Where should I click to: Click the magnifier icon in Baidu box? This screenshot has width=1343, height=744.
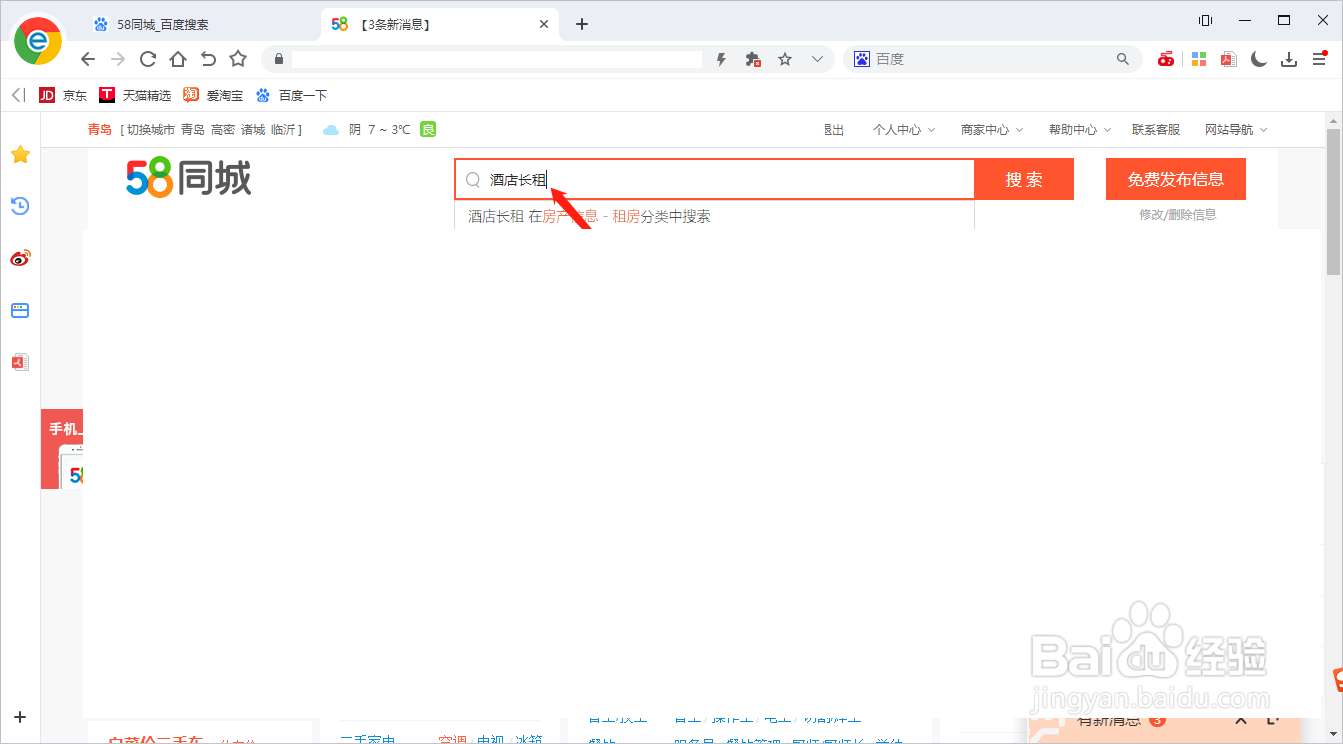pos(1123,60)
